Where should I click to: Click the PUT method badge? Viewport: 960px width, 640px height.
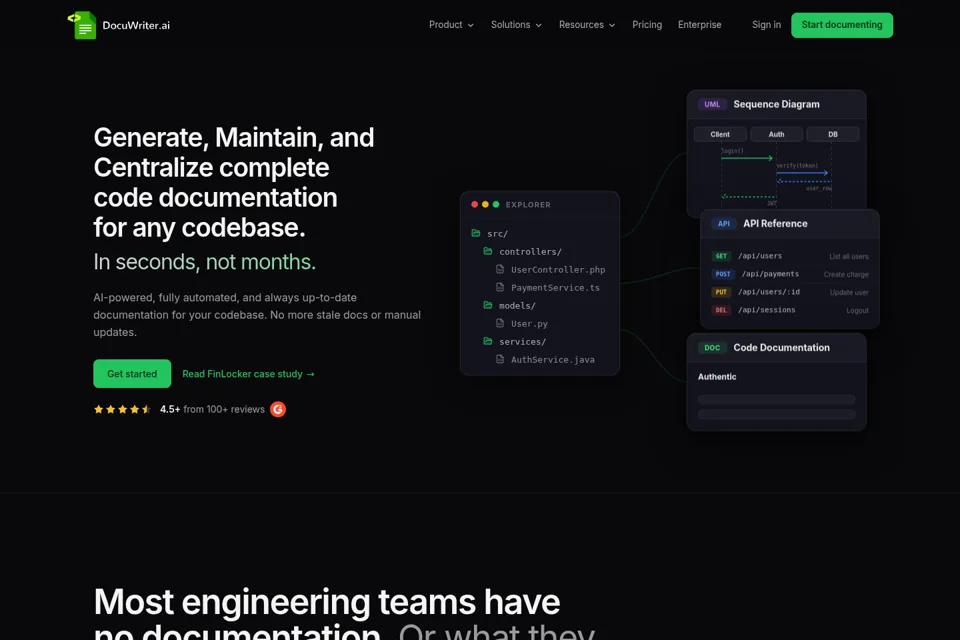click(x=721, y=292)
